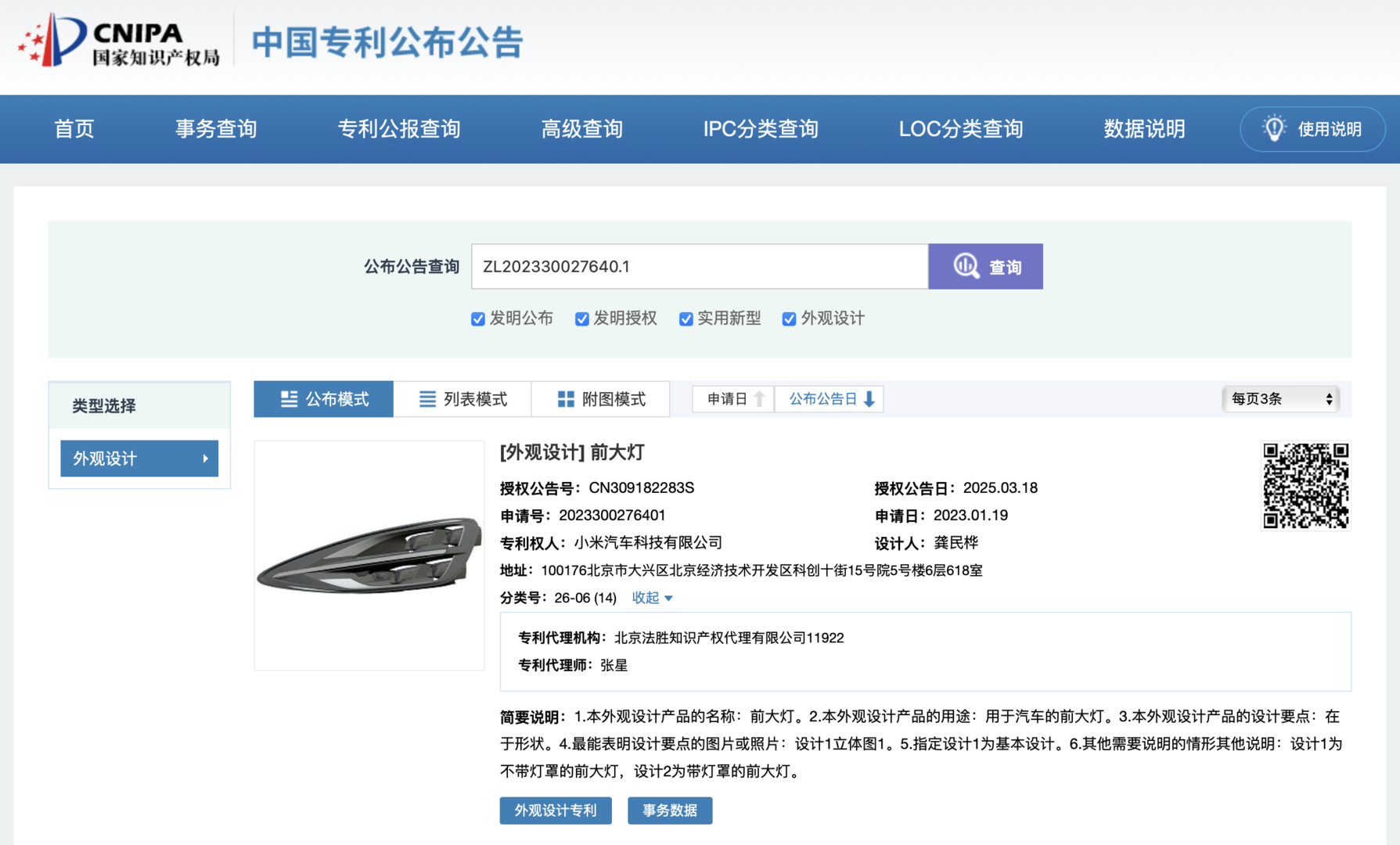The height and width of the screenshot is (845, 1400).
Task: Switch to 列表模式 list view icon
Action: 426,399
